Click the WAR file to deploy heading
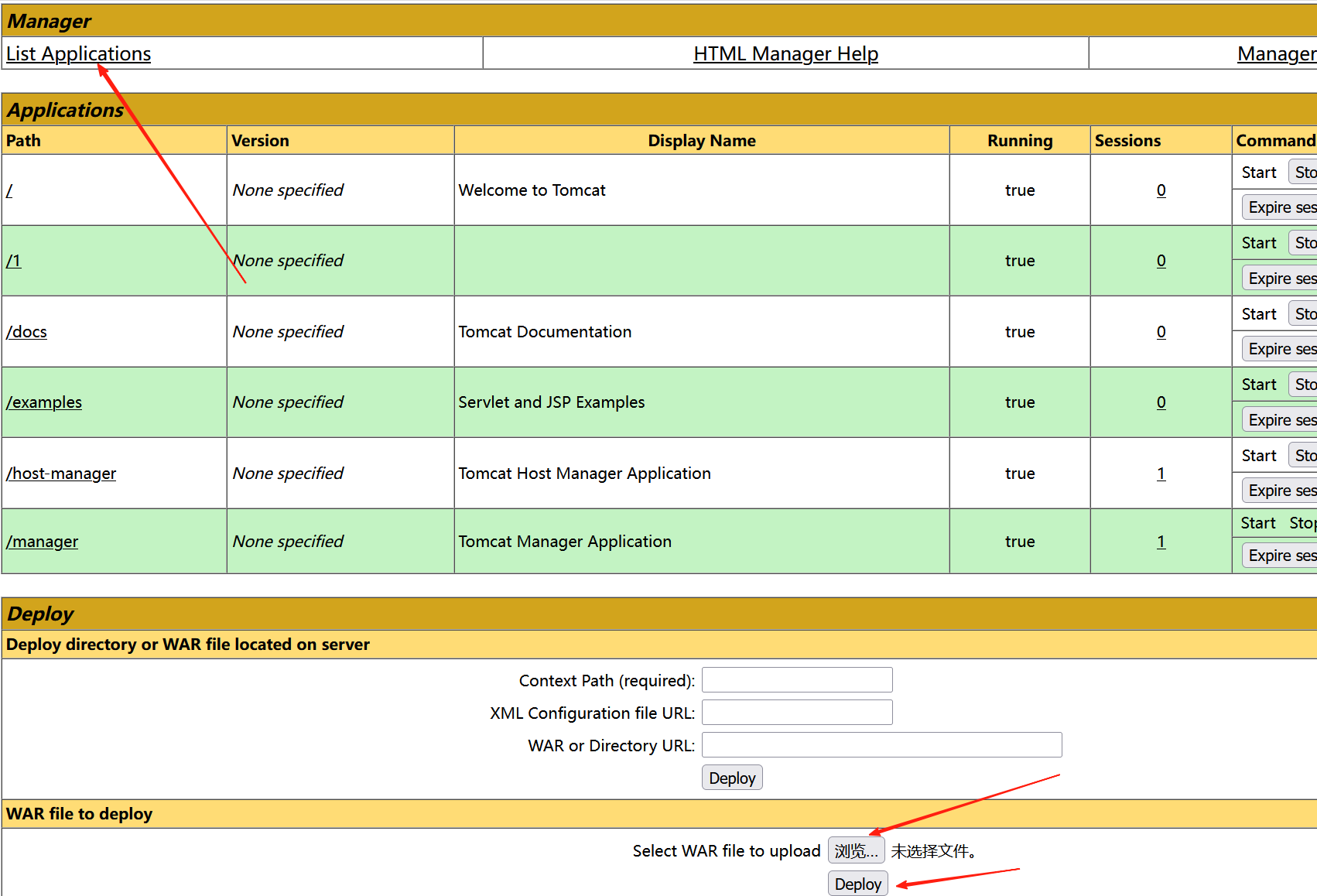The height and width of the screenshot is (896, 1317). coord(79,814)
